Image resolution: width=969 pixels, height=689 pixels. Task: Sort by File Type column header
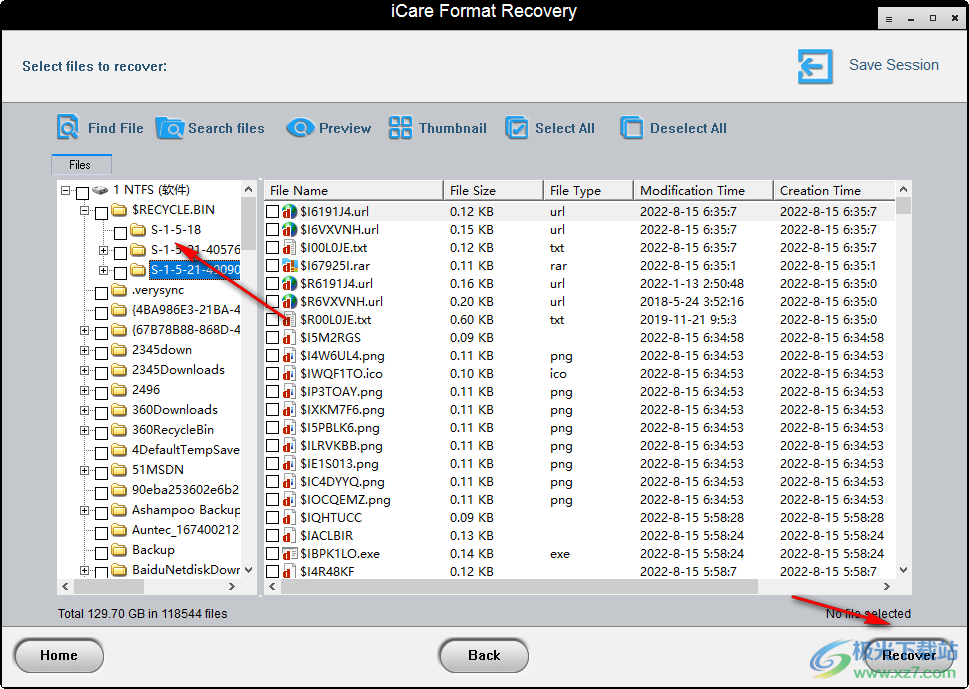pos(589,191)
